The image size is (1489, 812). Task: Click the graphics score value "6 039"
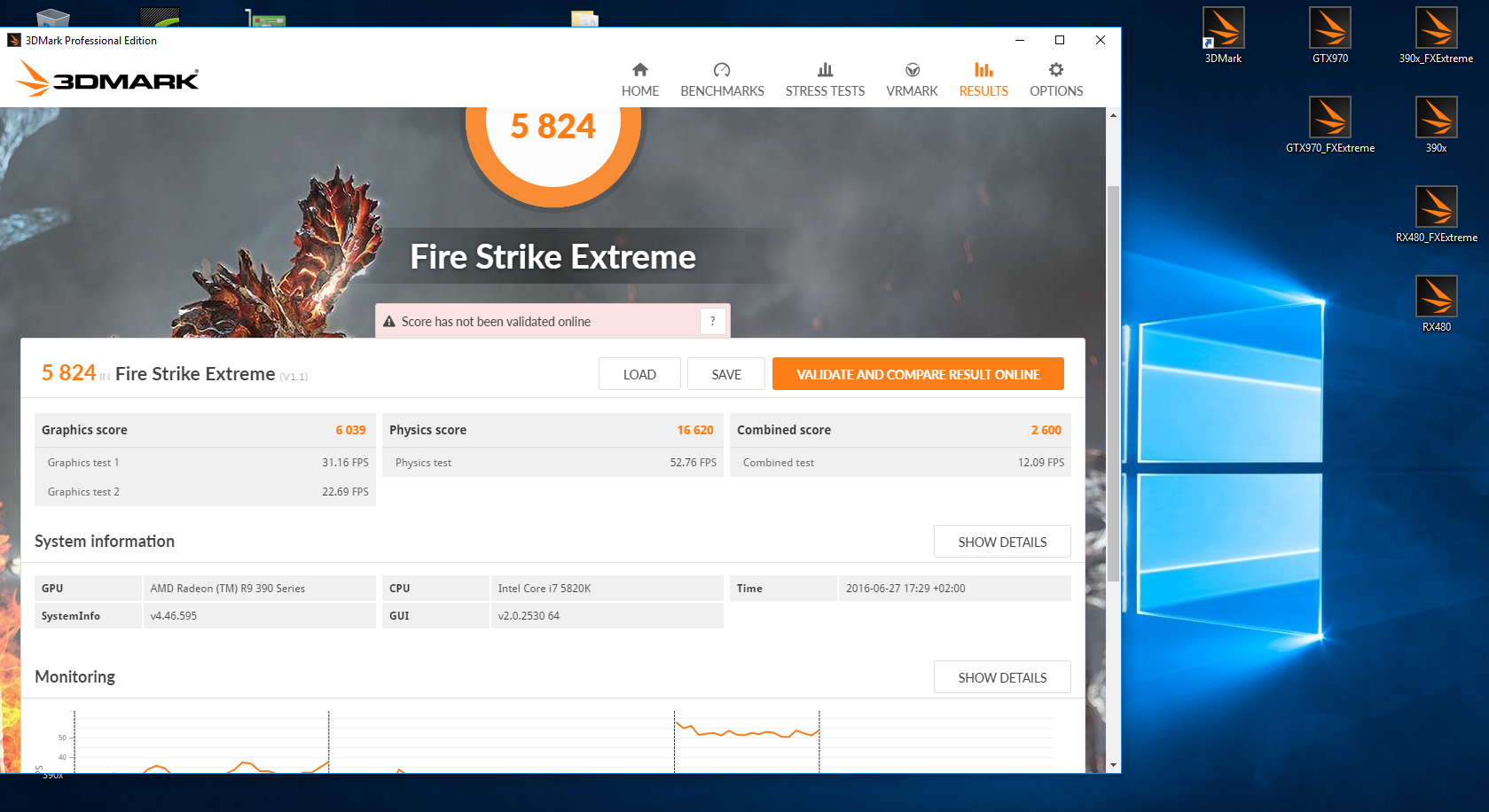350,430
